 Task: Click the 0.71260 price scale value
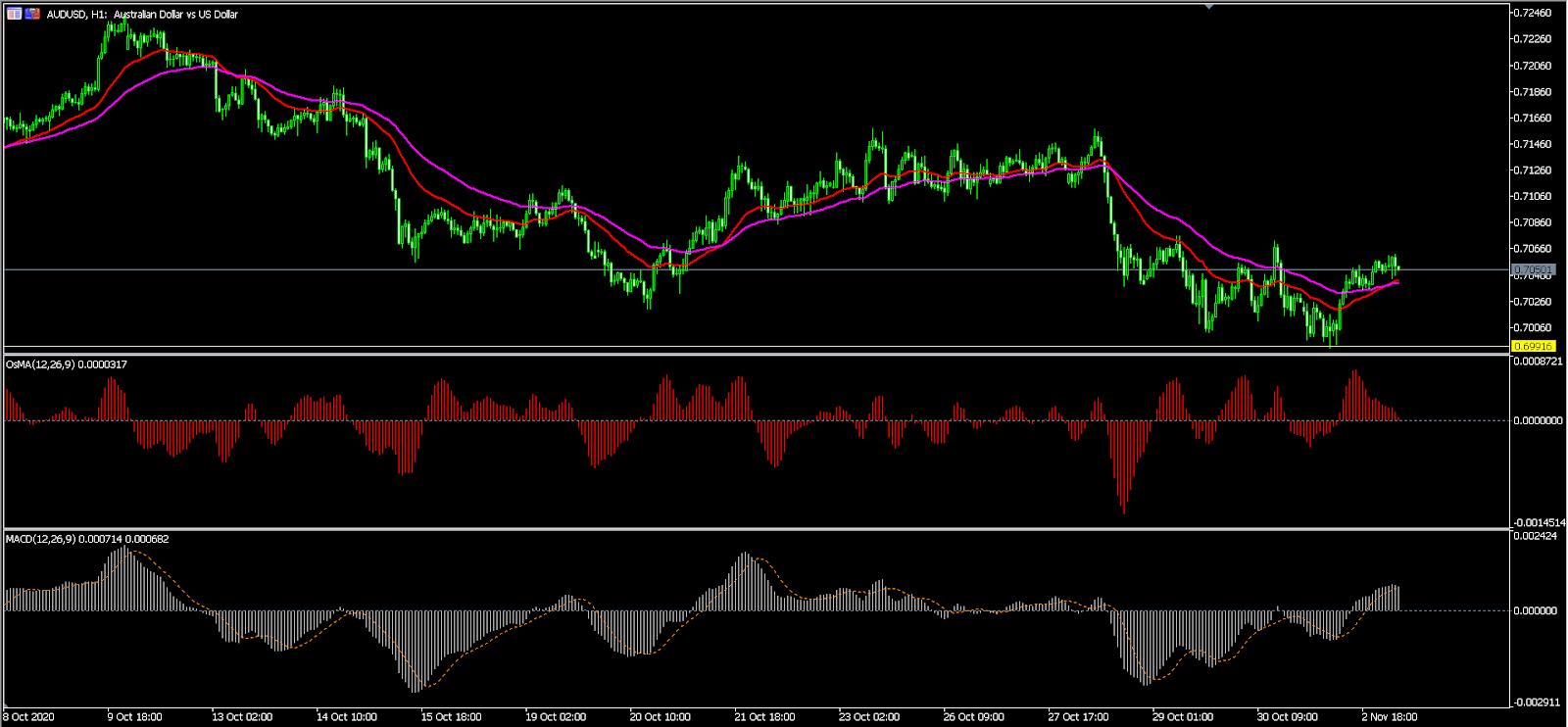pos(1534,170)
